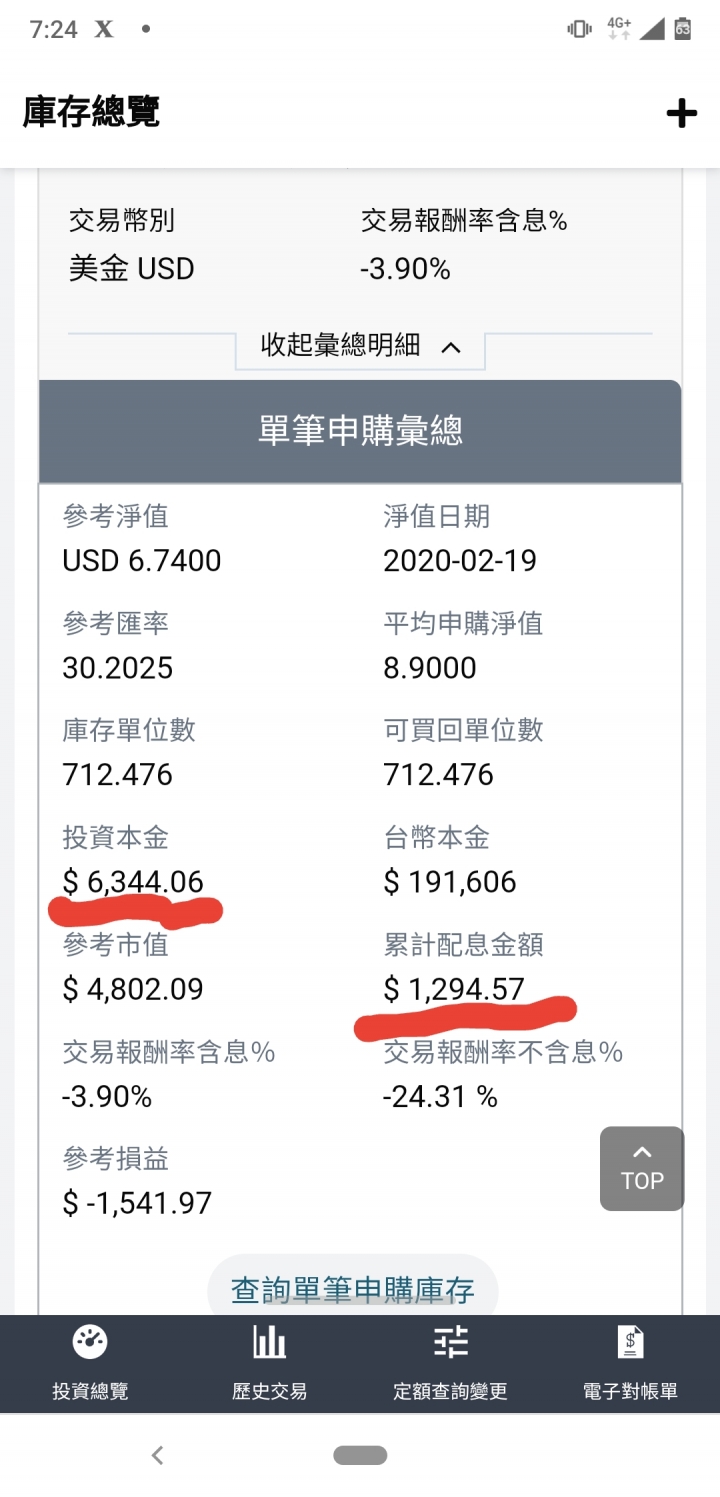This screenshot has height=1497, width=720.
Task: Tap the 庫存總覽 page title
Action: pyautogui.click(x=91, y=112)
